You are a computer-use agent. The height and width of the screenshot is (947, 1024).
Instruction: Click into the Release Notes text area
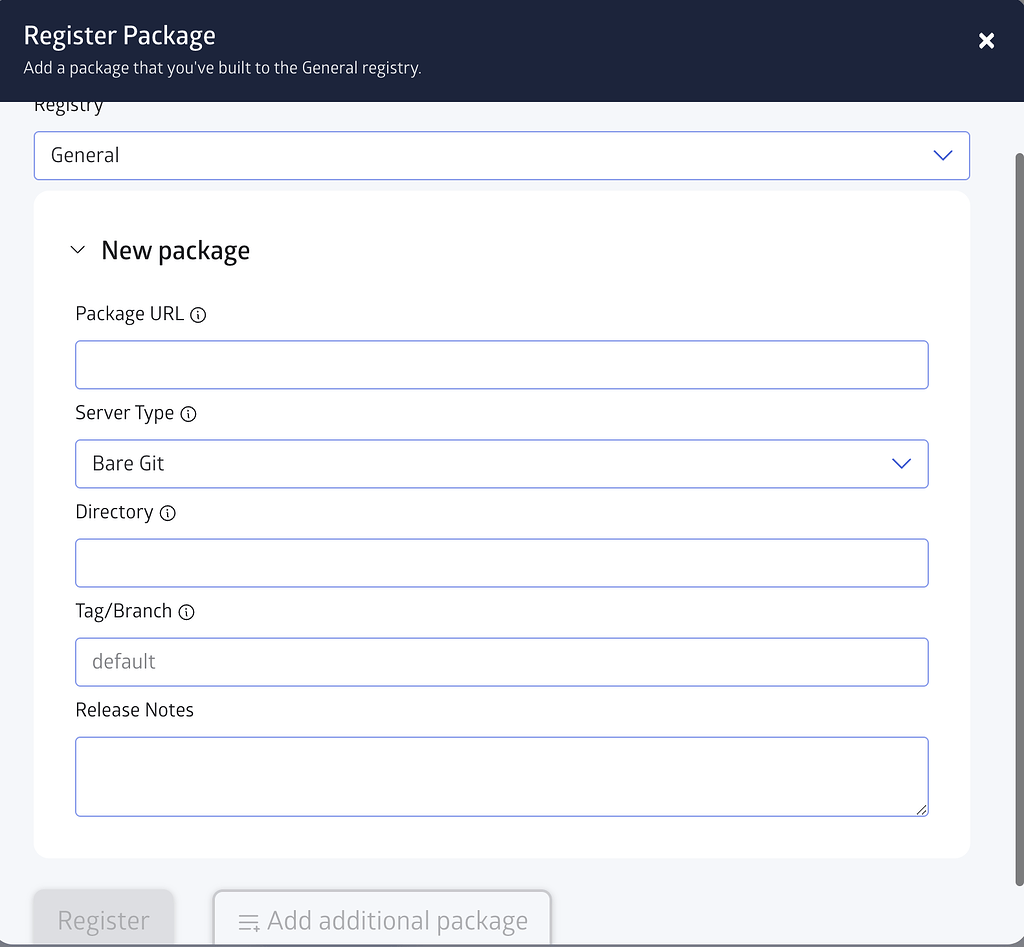pyautogui.click(x=502, y=777)
